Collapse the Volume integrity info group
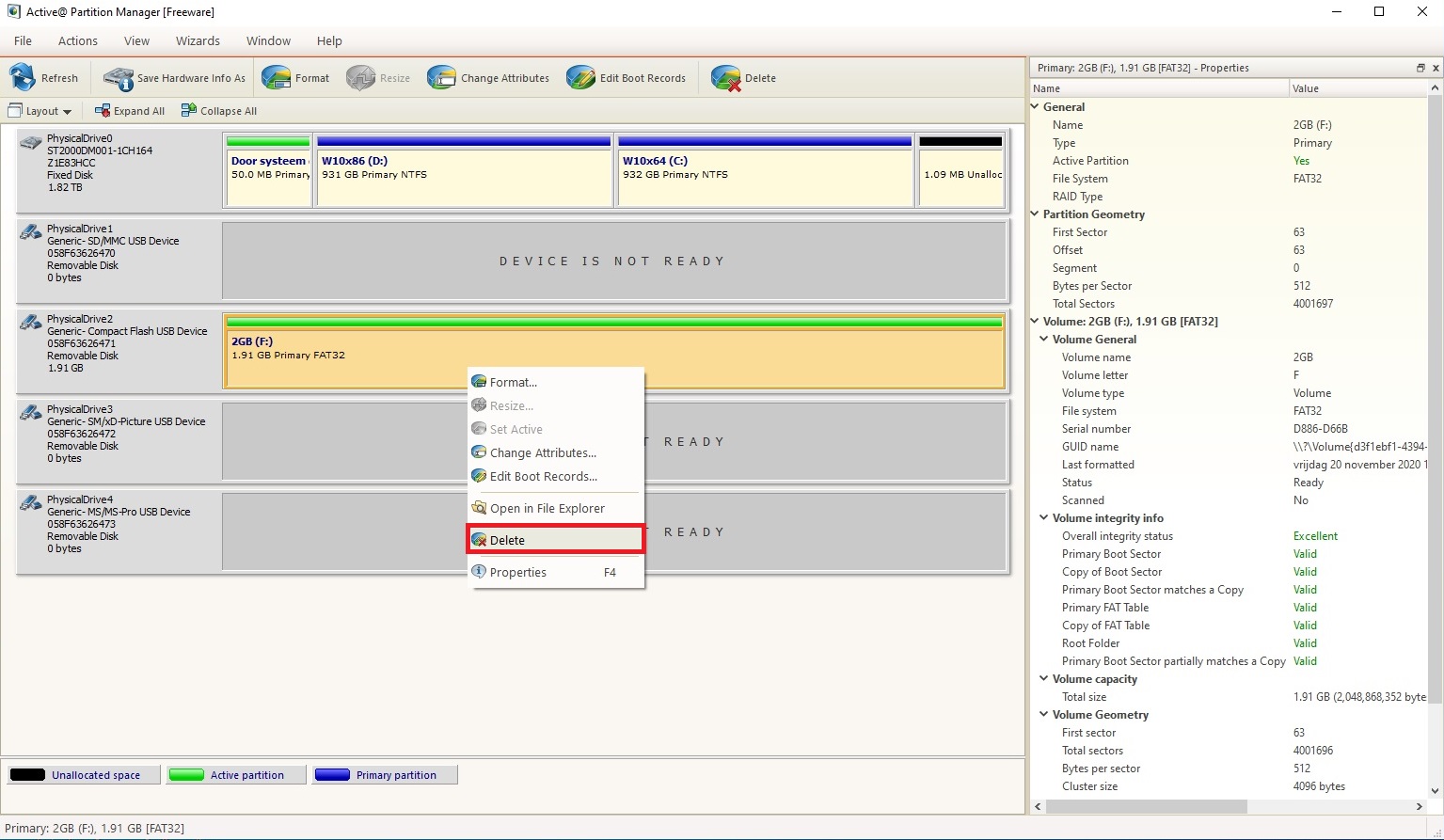Image resolution: width=1444 pixels, height=840 pixels. (x=1044, y=518)
